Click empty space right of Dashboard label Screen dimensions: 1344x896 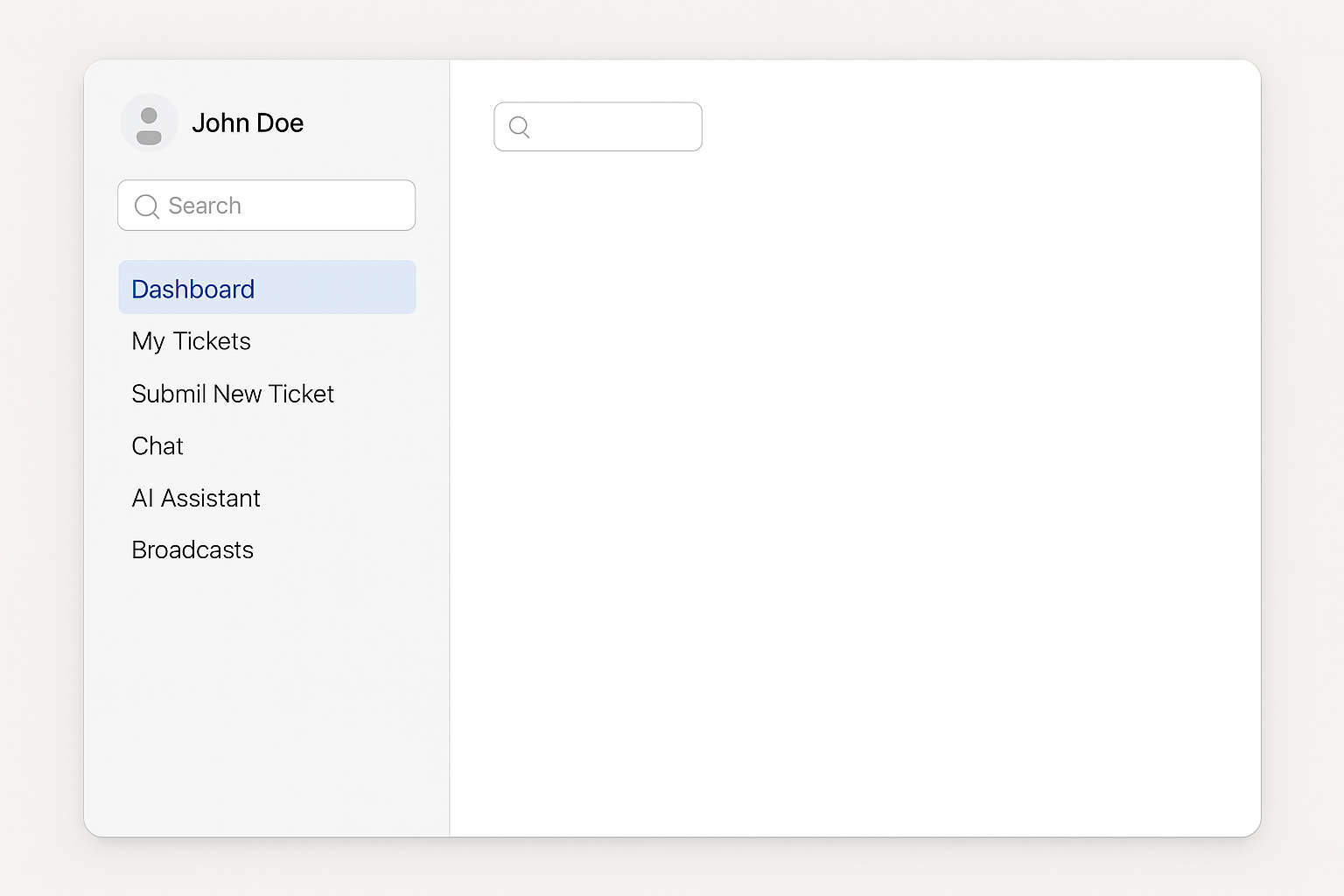pyautogui.click(x=350, y=288)
